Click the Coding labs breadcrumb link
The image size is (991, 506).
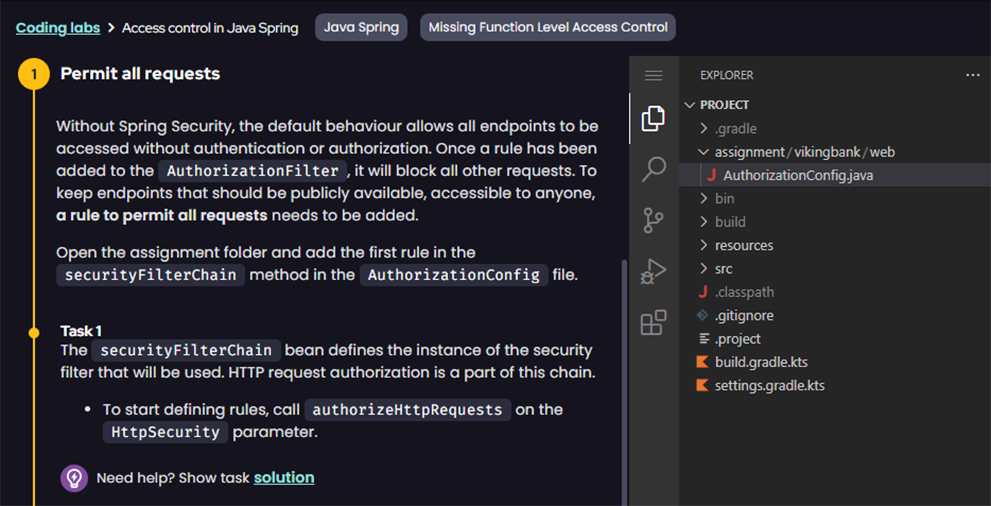click(58, 28)
